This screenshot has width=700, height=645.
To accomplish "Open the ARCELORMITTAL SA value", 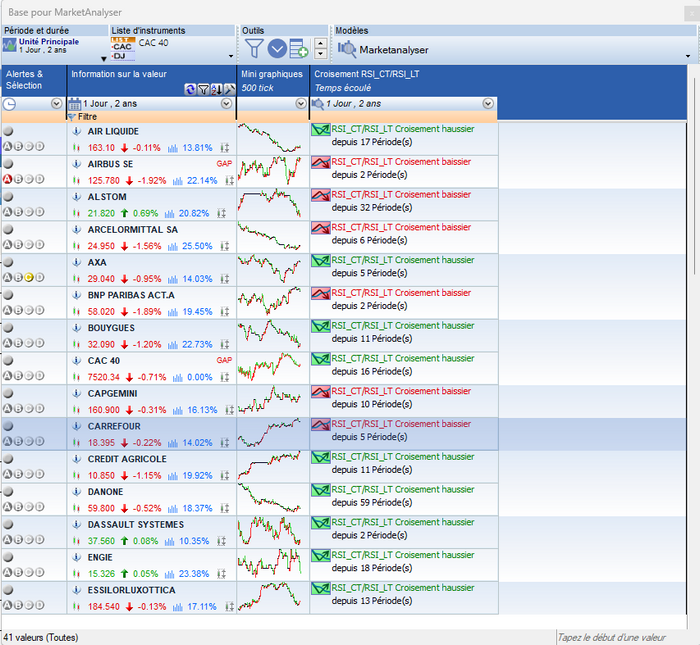I will click(133, 229).
